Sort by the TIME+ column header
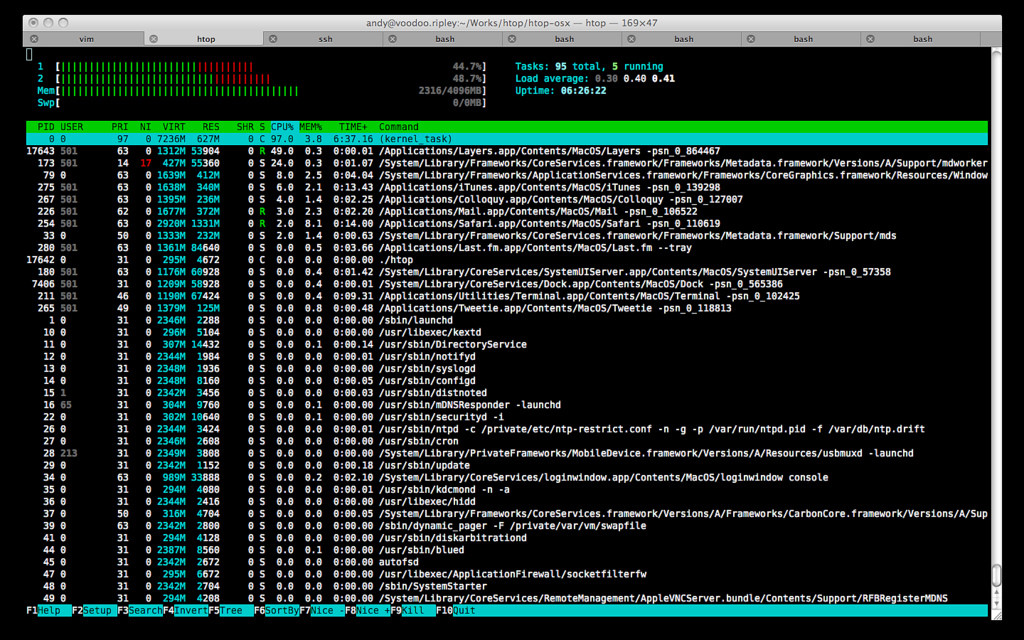The width and height of the screenshot is (1024, 640). click(x=353, y=127)
